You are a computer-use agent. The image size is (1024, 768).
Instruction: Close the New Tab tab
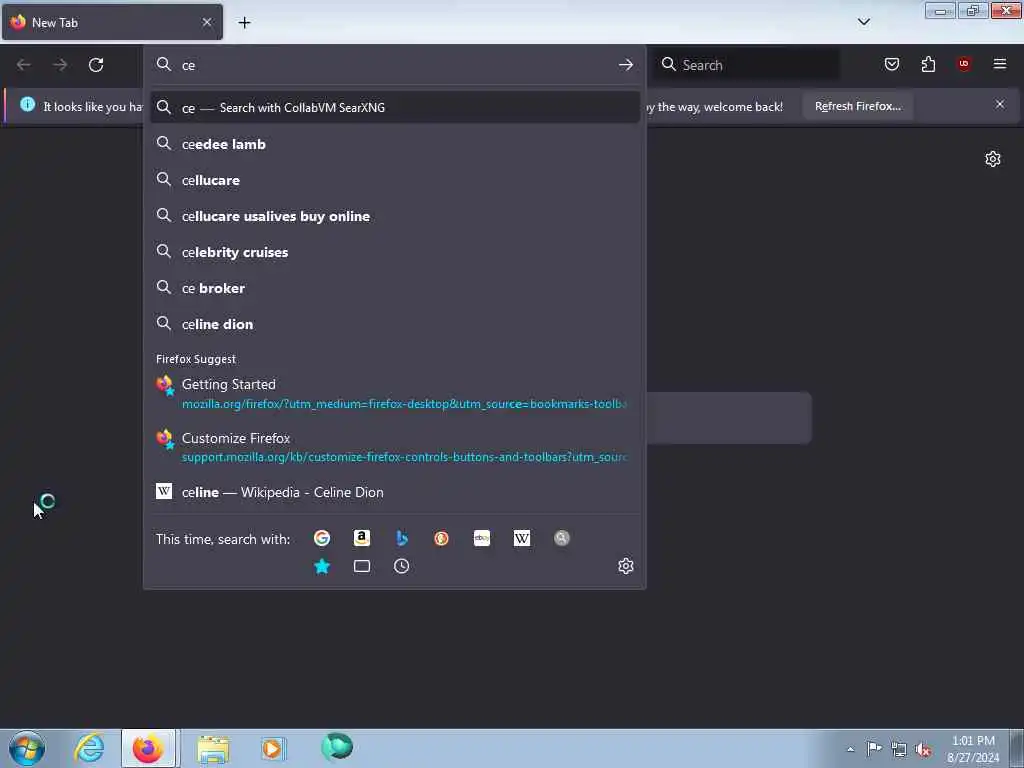[x=207, y=22]
